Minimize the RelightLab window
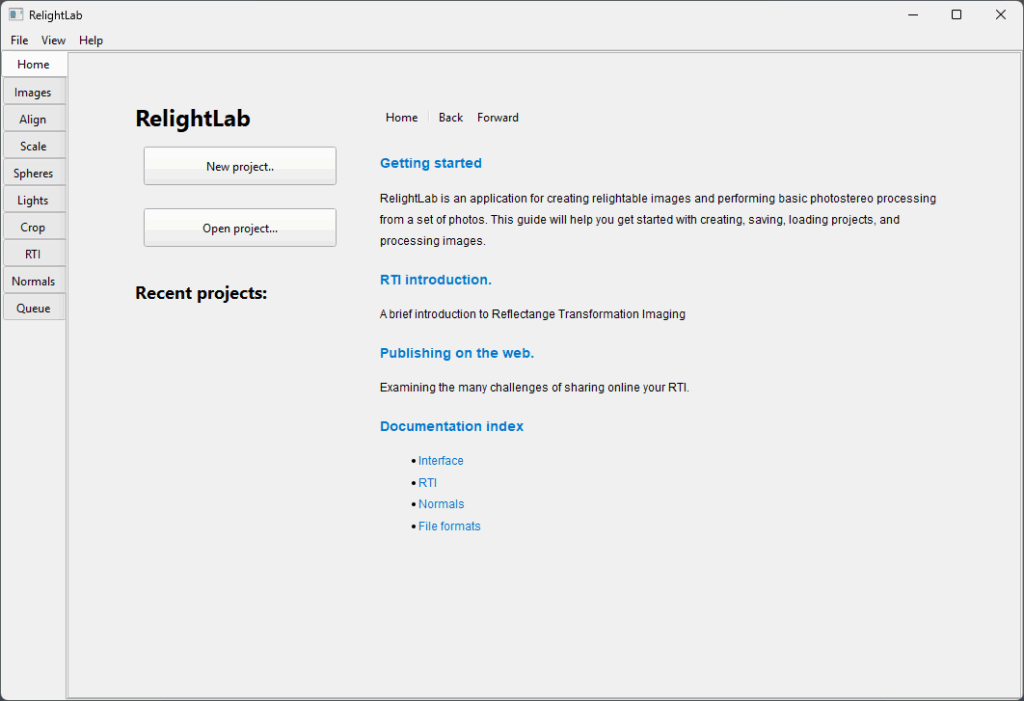The image size is (1024, 701). [913, 14]
